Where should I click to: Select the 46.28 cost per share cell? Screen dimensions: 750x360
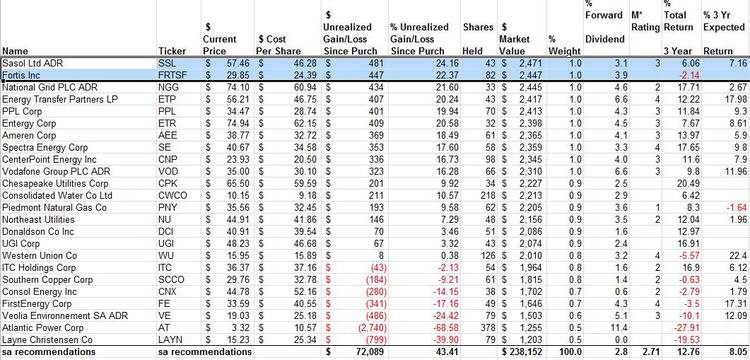point(289,63)
